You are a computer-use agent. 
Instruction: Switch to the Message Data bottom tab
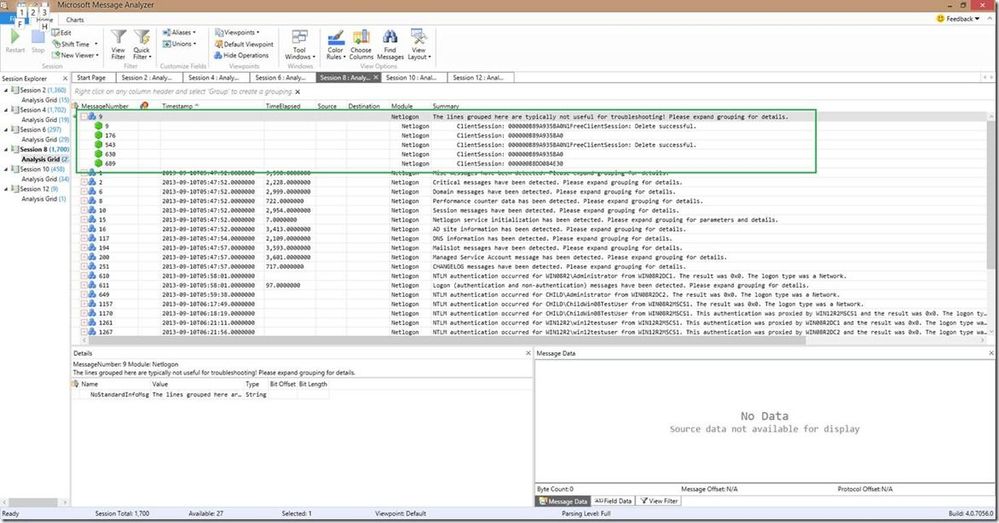click(563, 501)
